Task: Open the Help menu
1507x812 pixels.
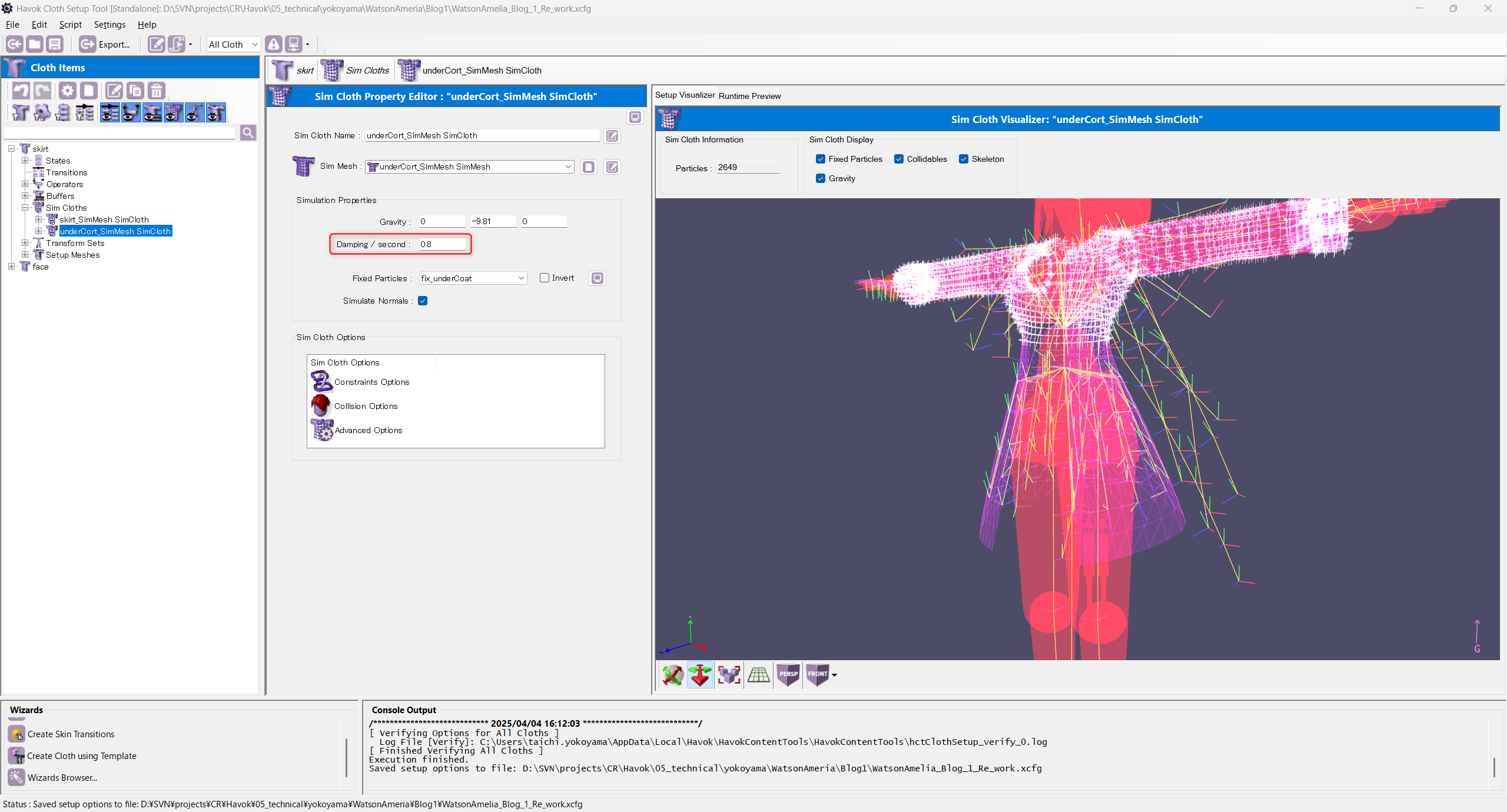Action: [147, 25]
